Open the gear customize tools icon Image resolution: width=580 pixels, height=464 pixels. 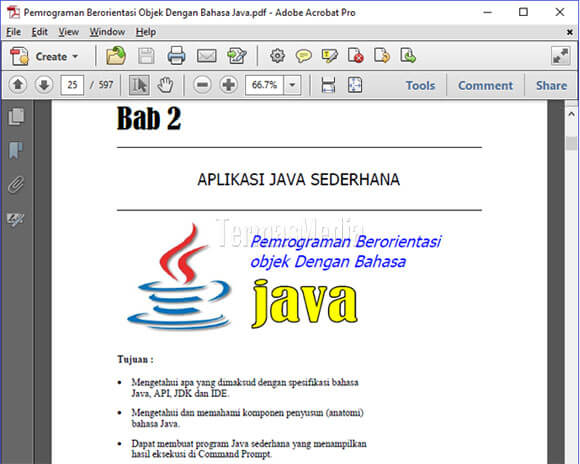coord(277,56)
